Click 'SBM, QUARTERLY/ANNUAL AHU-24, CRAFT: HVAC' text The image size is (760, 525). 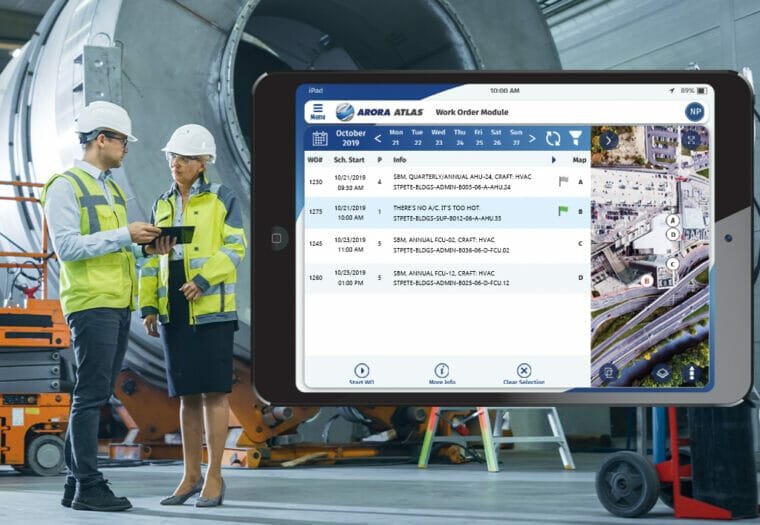click(x=462, y=177)
